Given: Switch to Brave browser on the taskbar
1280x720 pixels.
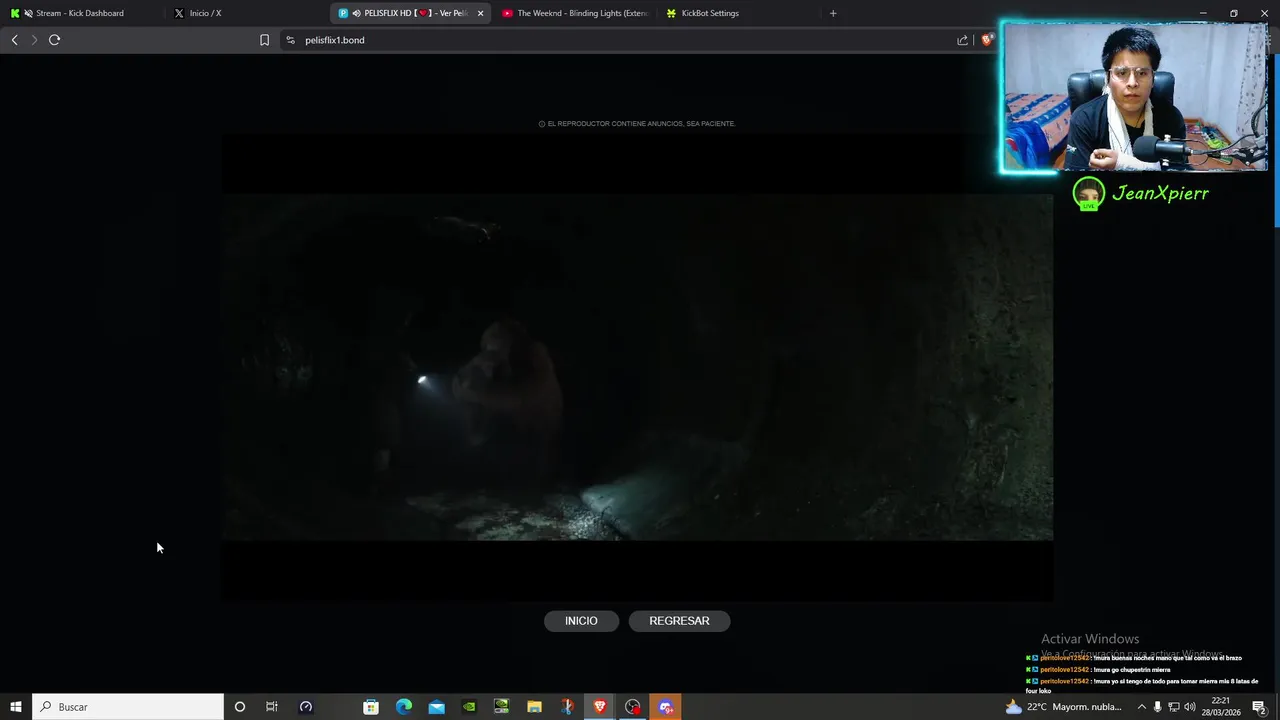Looking at the screenshot, I should [x=600, y=707].
